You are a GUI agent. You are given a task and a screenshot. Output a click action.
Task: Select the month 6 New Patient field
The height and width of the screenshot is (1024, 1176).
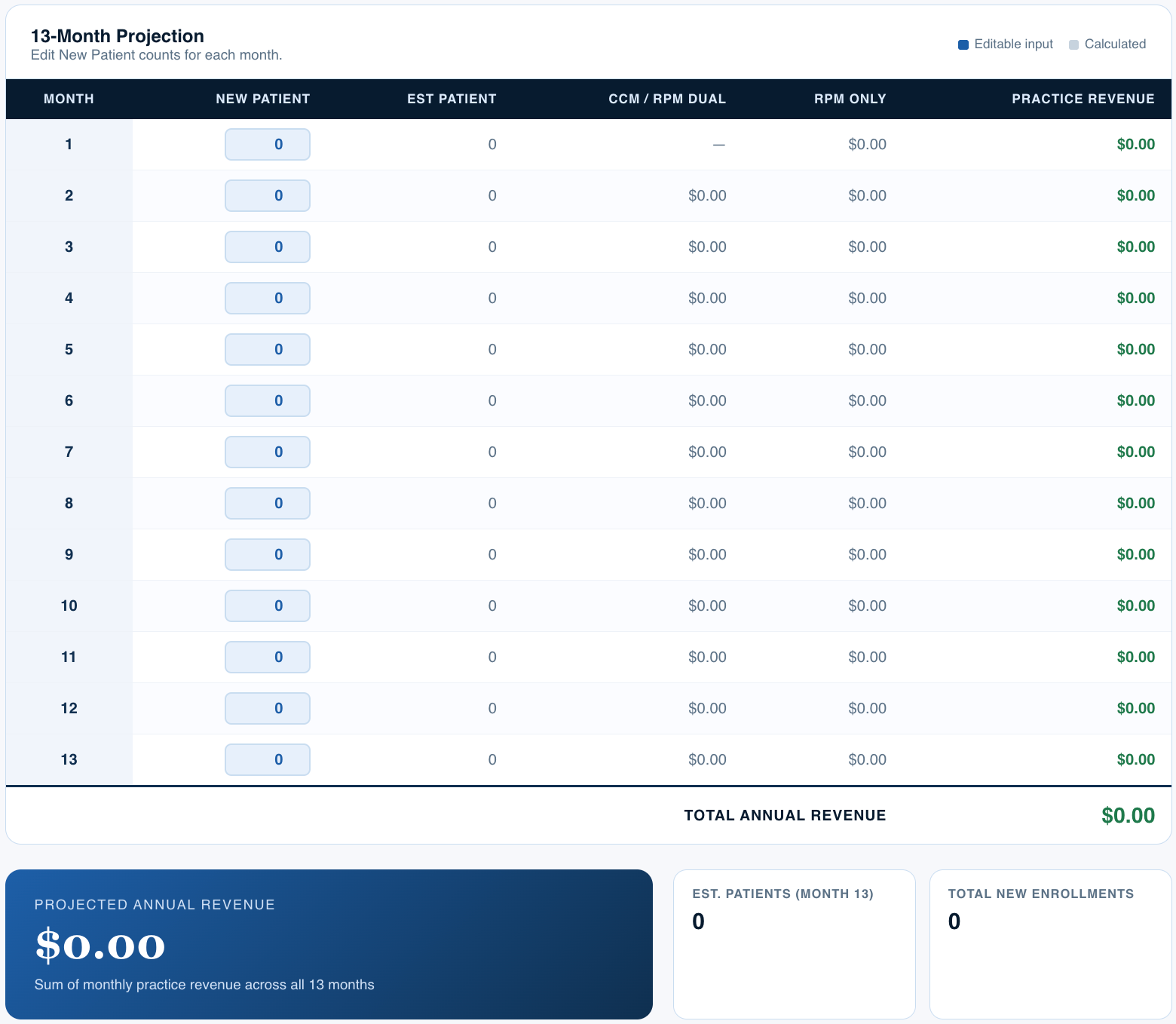(x=268, y=400)
